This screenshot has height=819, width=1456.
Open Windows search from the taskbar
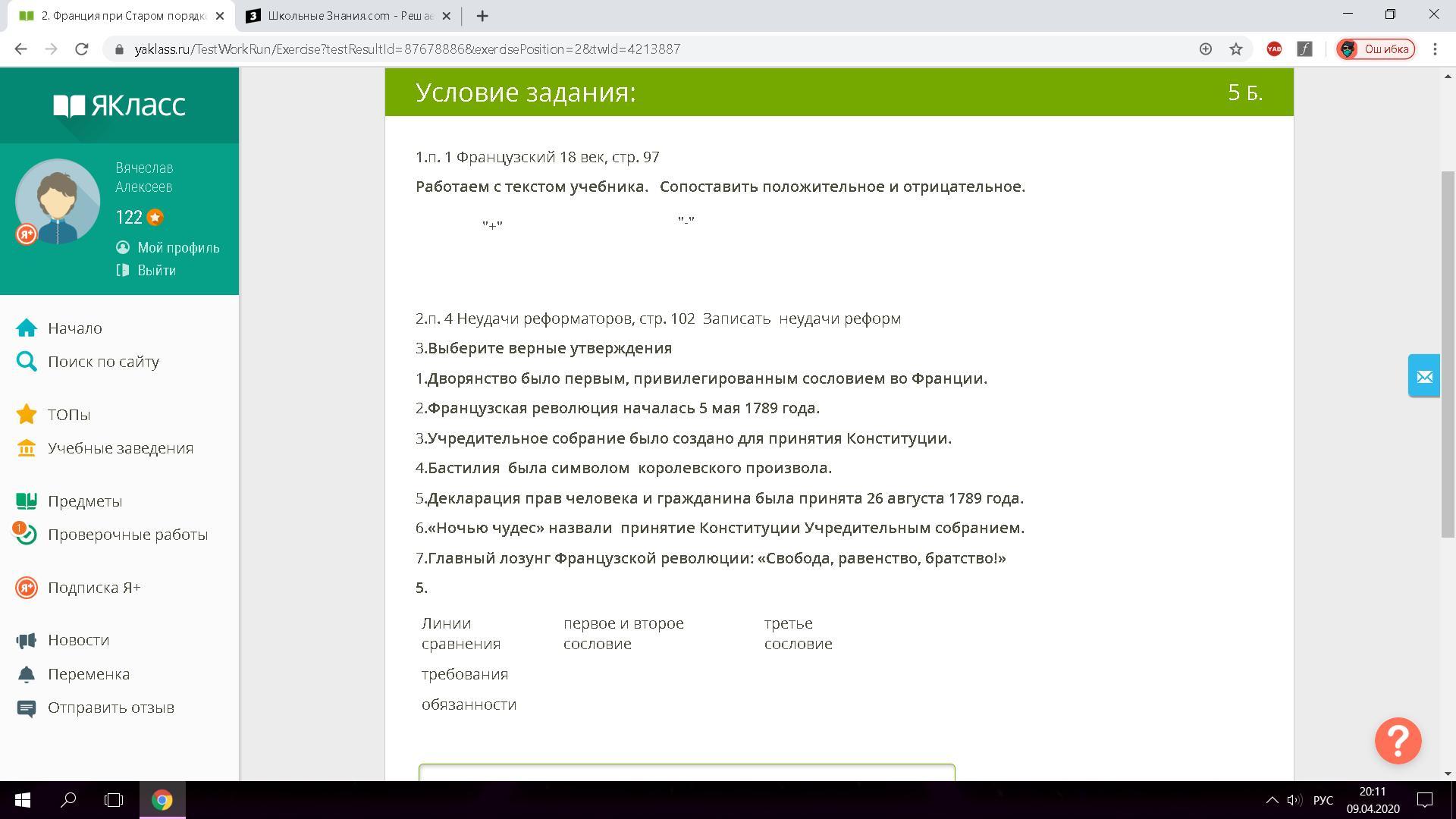(x=68, y=800)
